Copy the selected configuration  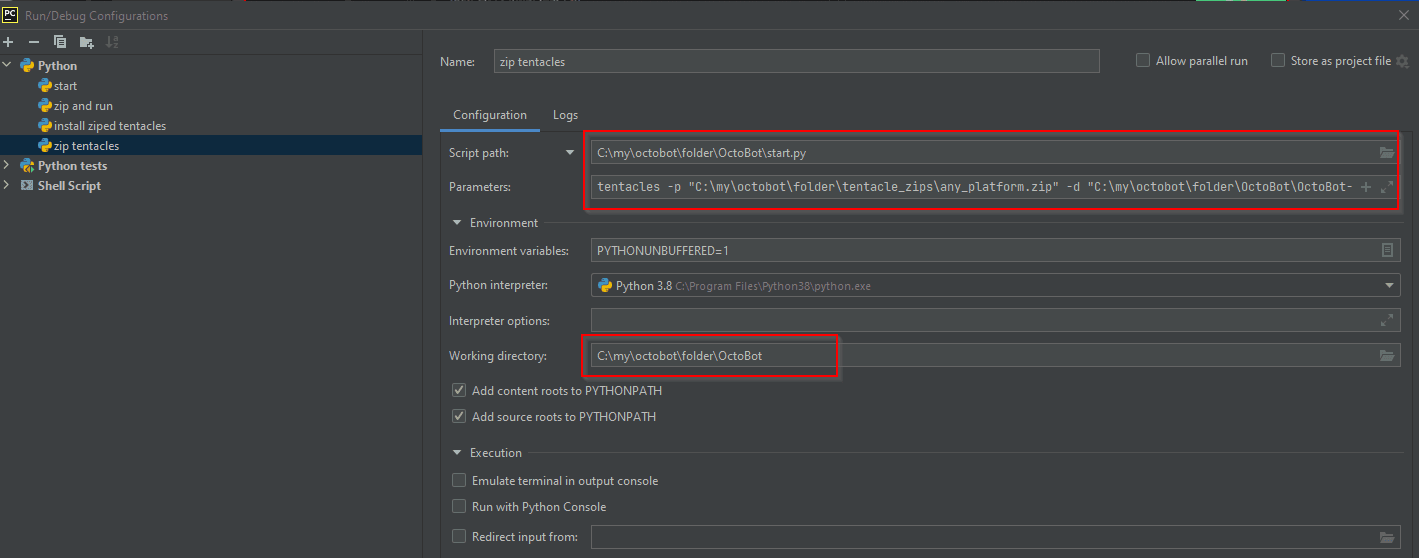[x=60, y=42]
